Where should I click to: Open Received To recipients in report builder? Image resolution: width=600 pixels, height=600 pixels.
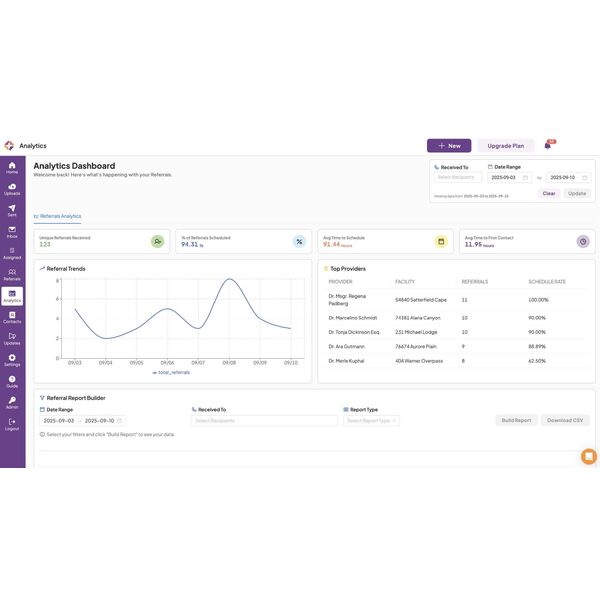[x=264, y=421]
